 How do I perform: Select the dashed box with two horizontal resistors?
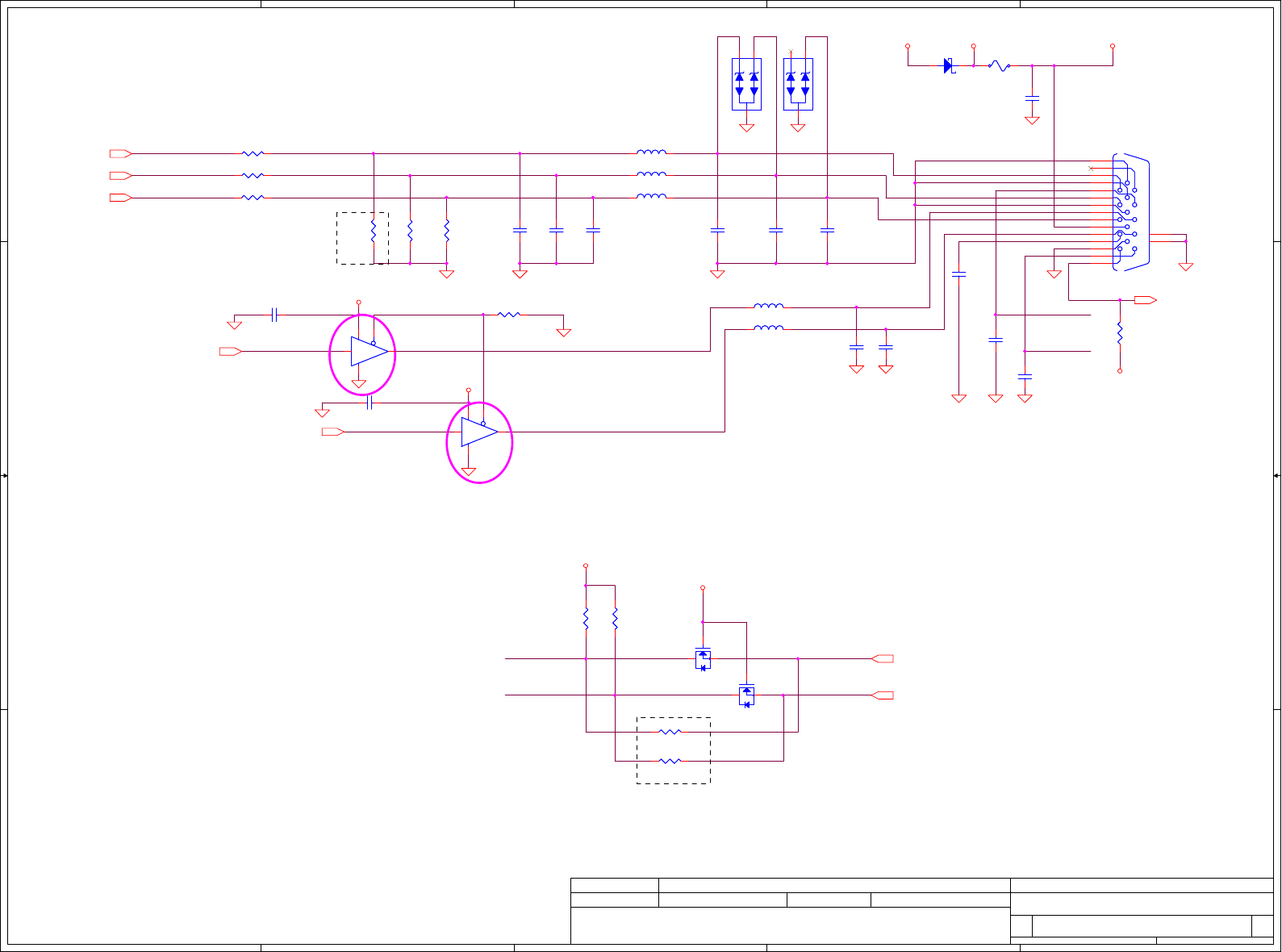click(674, 750)
